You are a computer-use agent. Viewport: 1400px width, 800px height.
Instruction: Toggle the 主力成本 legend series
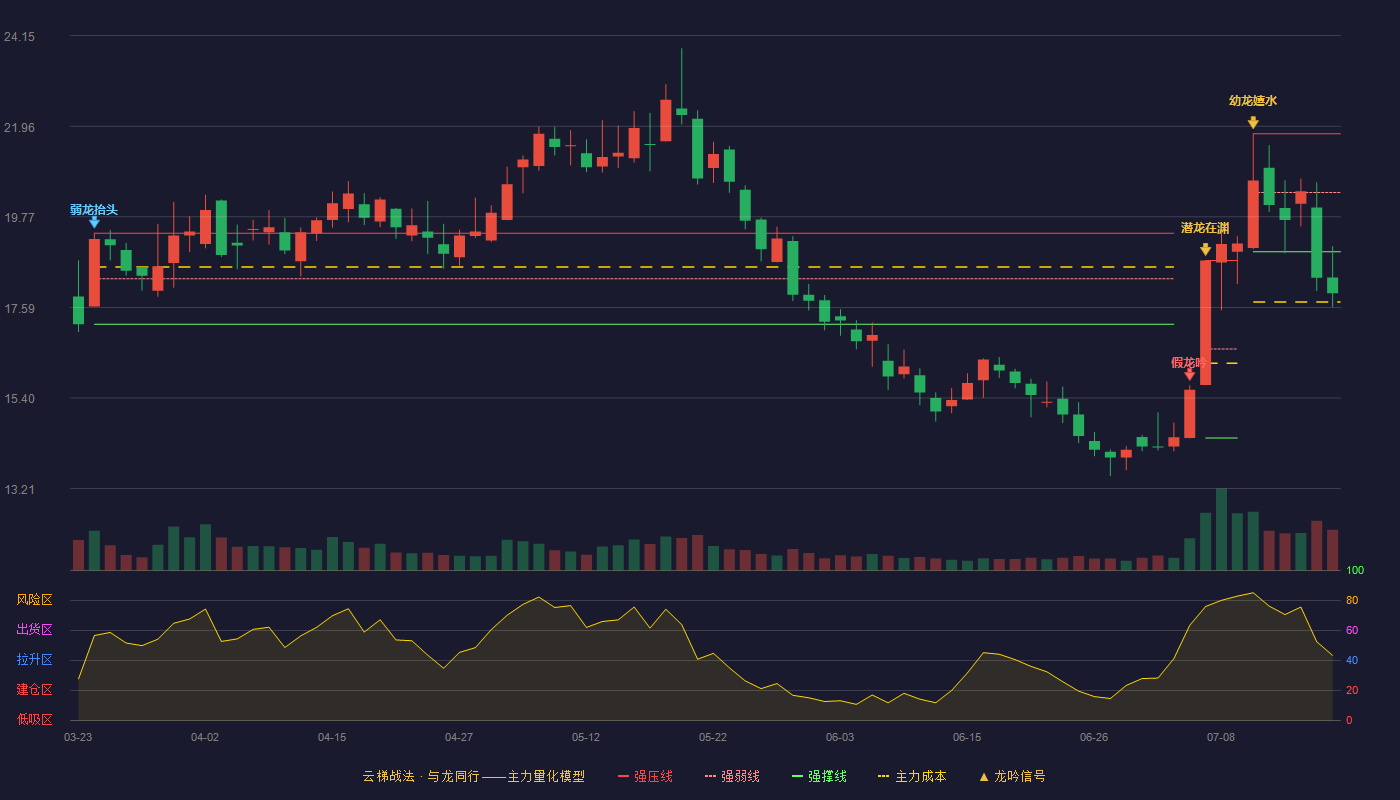click(912, 776)
